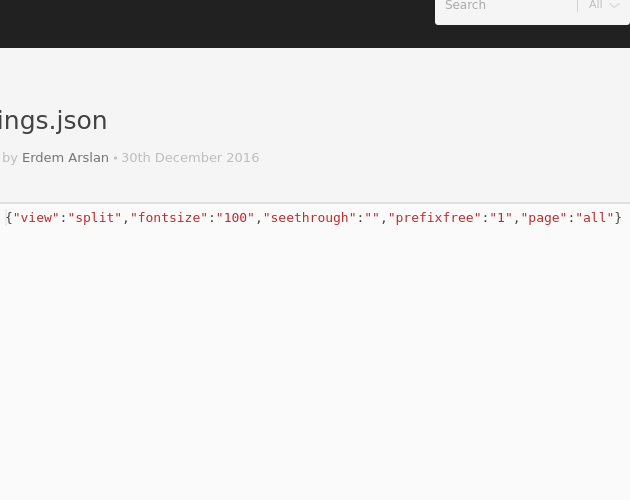The width and height of the screenshot is (630, 500).
Task: Open author Erdem Arslan's profile link
Action: coord(65,158)
